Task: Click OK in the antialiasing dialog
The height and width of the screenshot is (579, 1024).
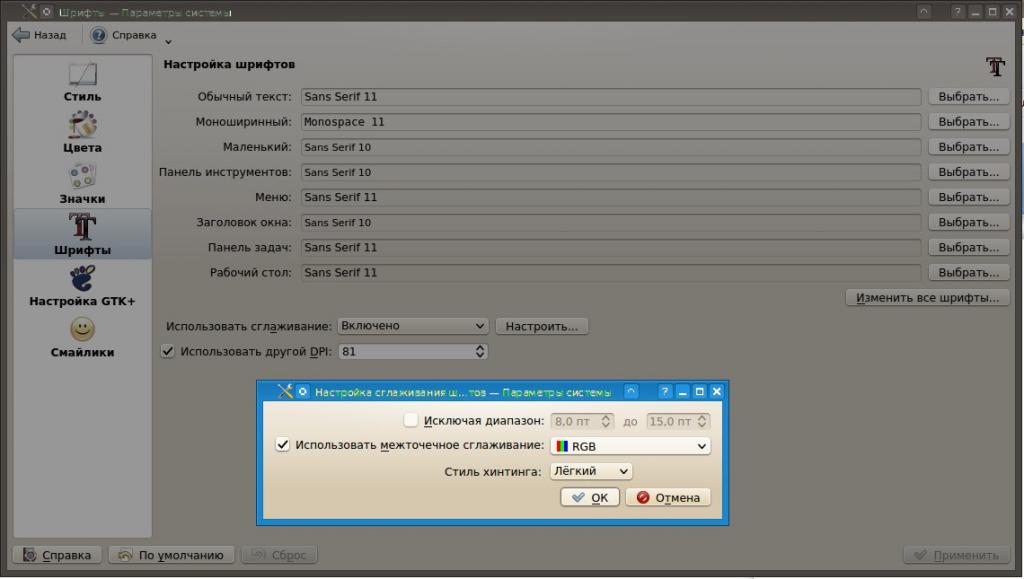Action: pyautogui.click(x=590, y=497)
